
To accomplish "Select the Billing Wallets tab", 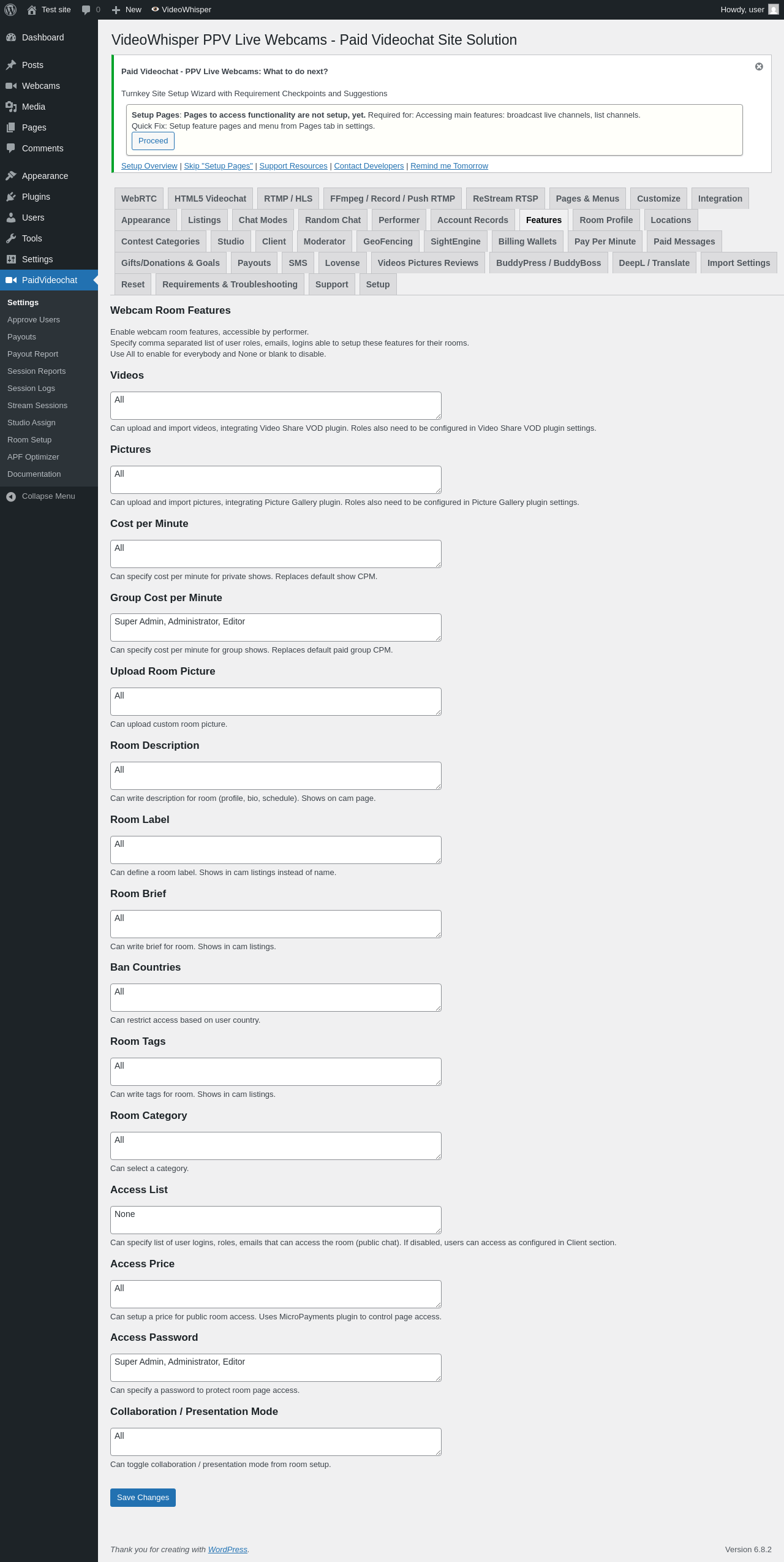I will point(527,241).
